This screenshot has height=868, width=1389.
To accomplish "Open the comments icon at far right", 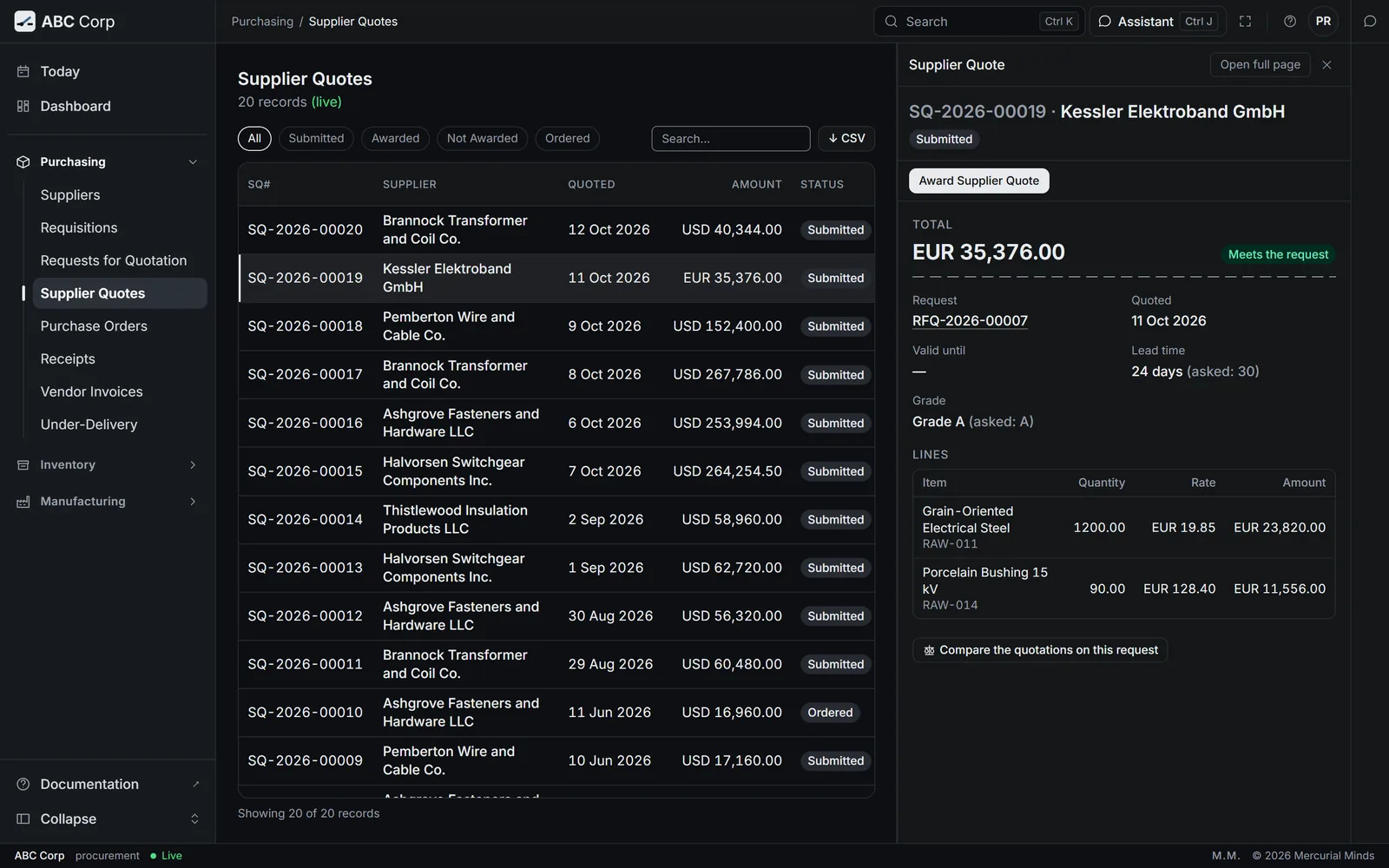I will (1370, 22).
